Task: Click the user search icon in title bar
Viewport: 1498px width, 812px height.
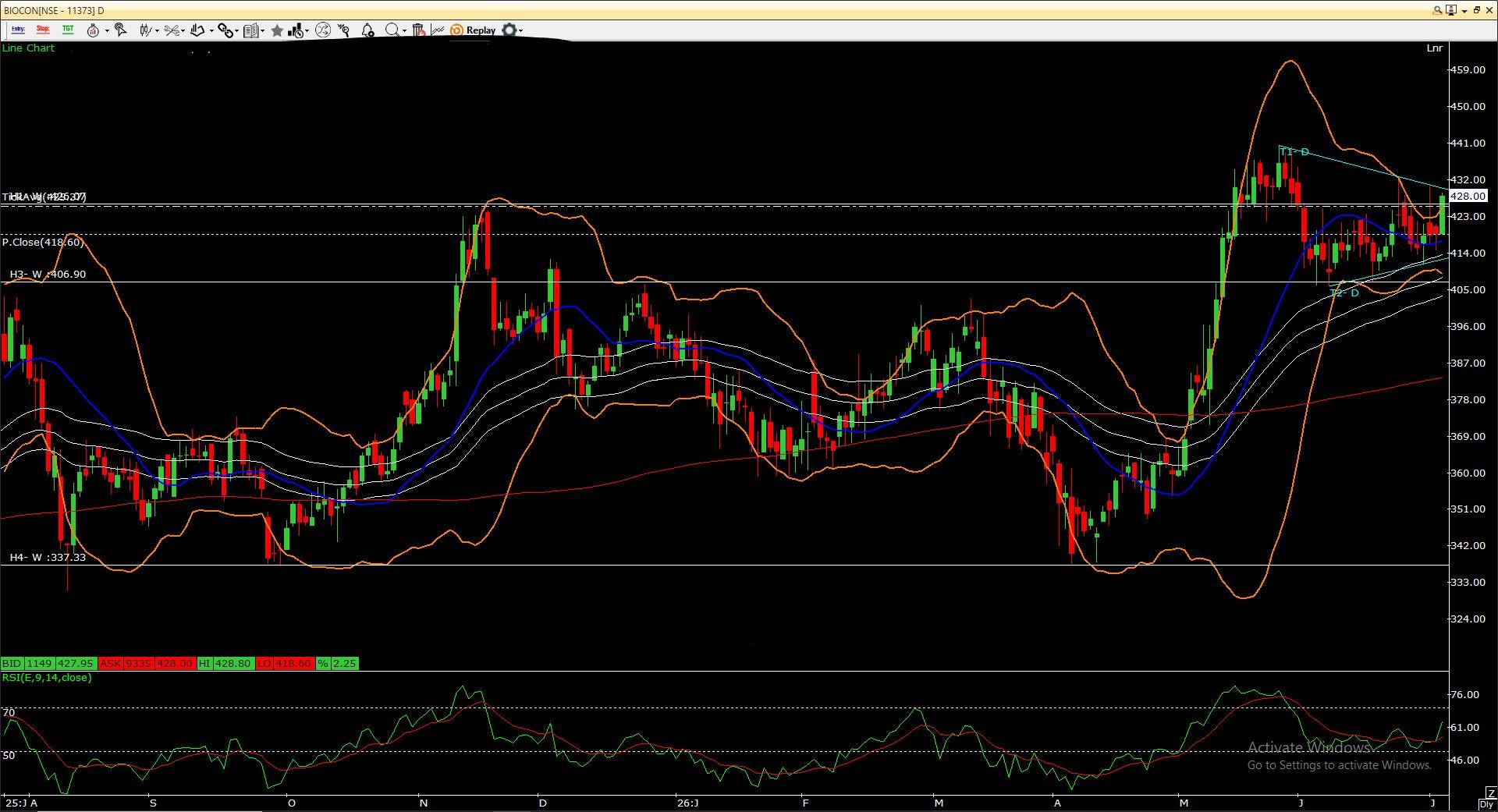Action: [x=1437, y=10]
